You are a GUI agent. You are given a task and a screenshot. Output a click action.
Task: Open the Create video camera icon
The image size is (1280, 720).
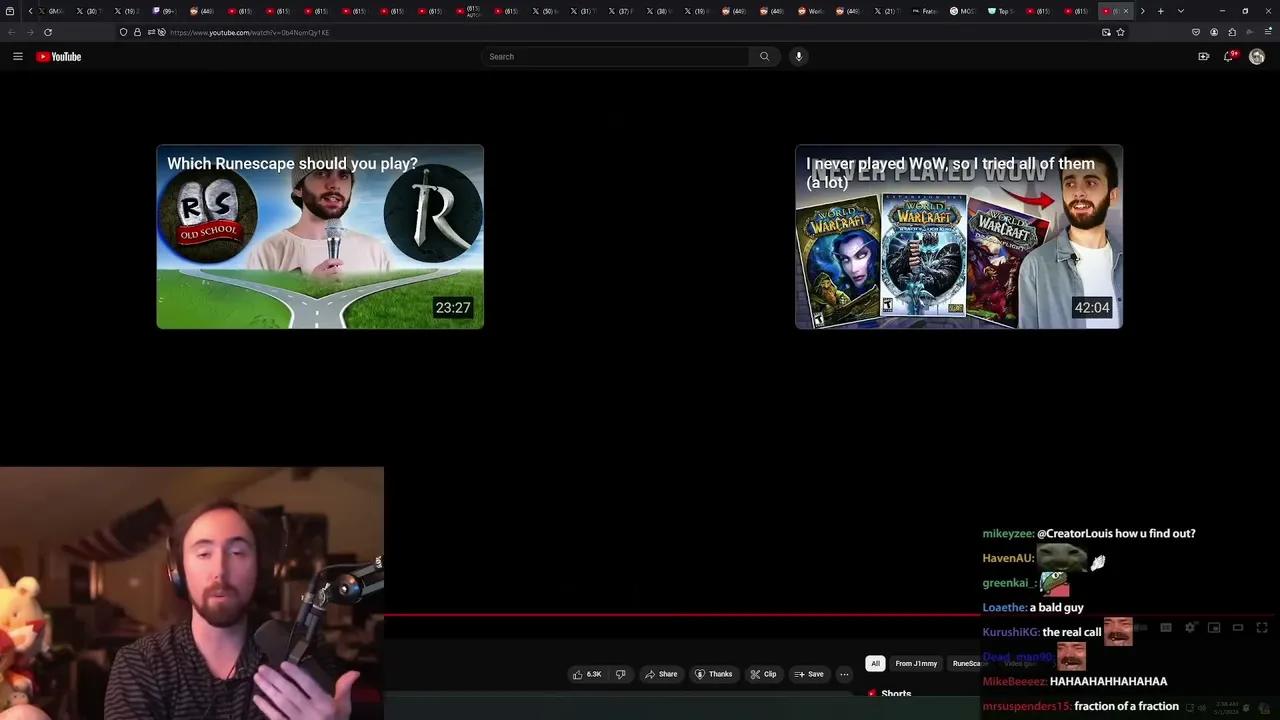click(x=1204, y=57)
